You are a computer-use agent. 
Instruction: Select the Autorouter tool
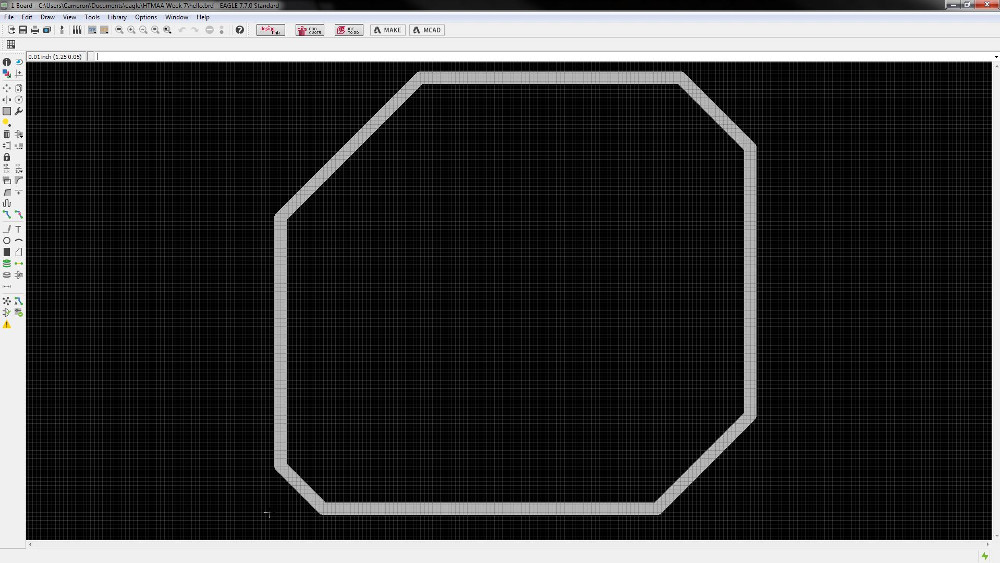[19, 301]
